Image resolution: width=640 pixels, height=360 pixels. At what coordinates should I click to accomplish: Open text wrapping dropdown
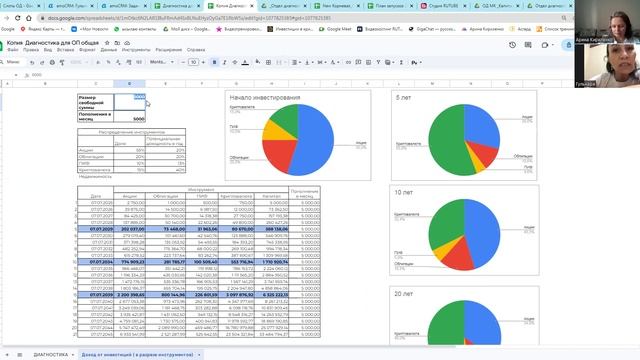tap(321, 62)
